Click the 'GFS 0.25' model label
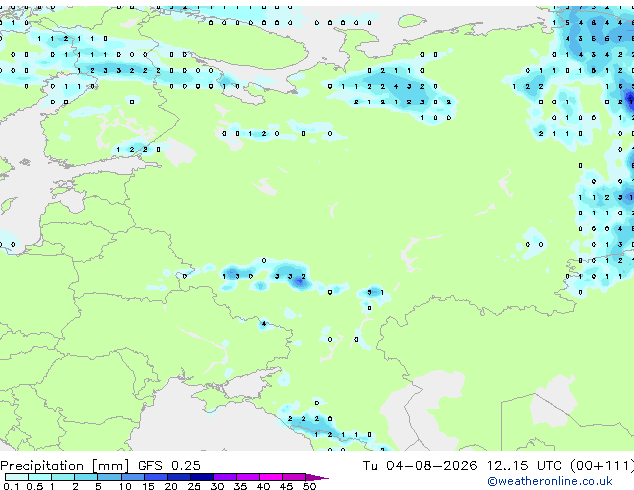This screenshot has height=490, width=634. click(x=169, y=466)
